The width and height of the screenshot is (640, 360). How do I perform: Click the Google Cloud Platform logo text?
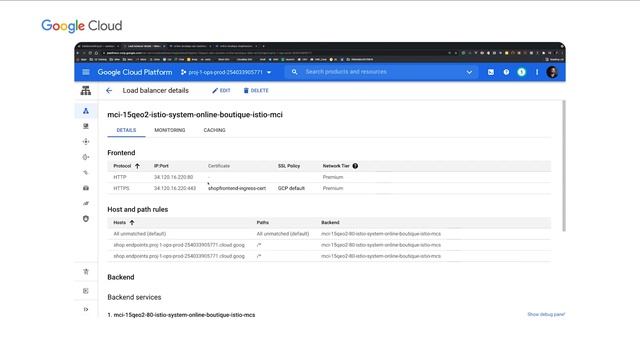click(x=135, y=72)
